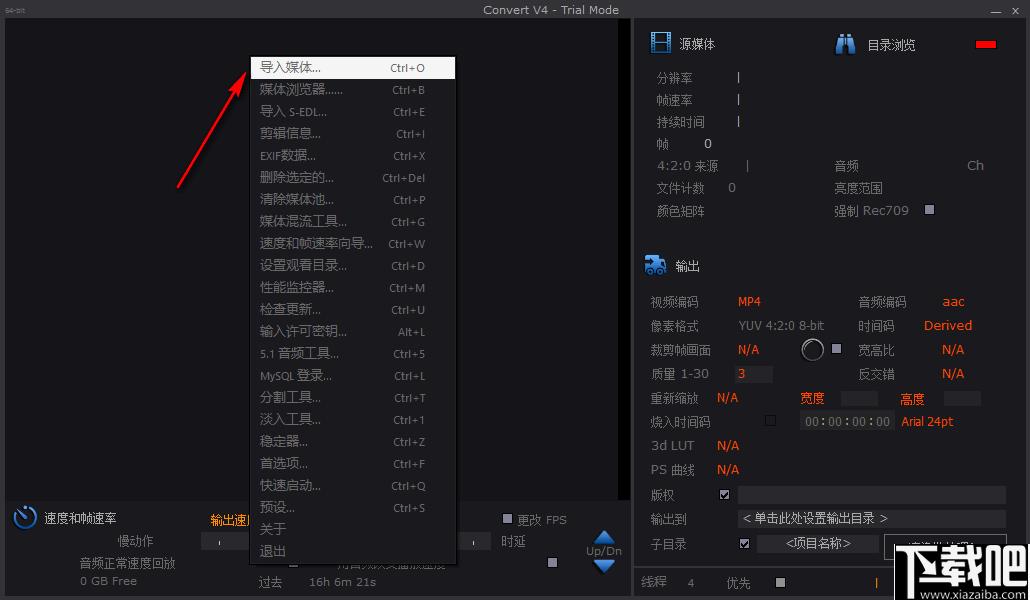1030x600 pixels.
Task: Open 淡入工具... menu item
Action: (x=353, y=419)
